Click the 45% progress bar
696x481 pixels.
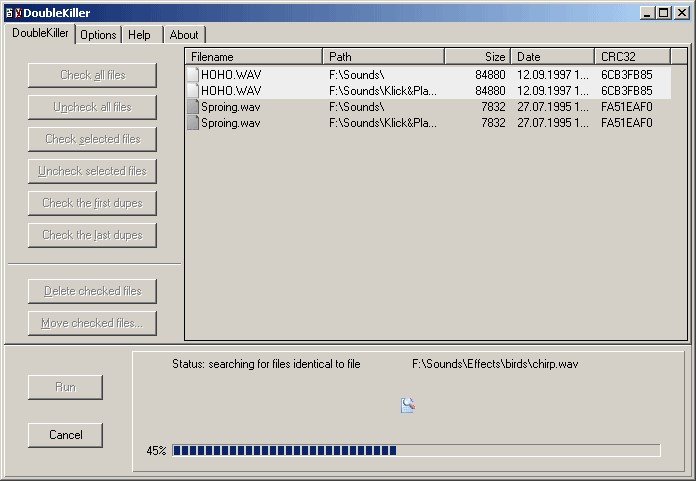pyautogui.click(x=416, y=450)
